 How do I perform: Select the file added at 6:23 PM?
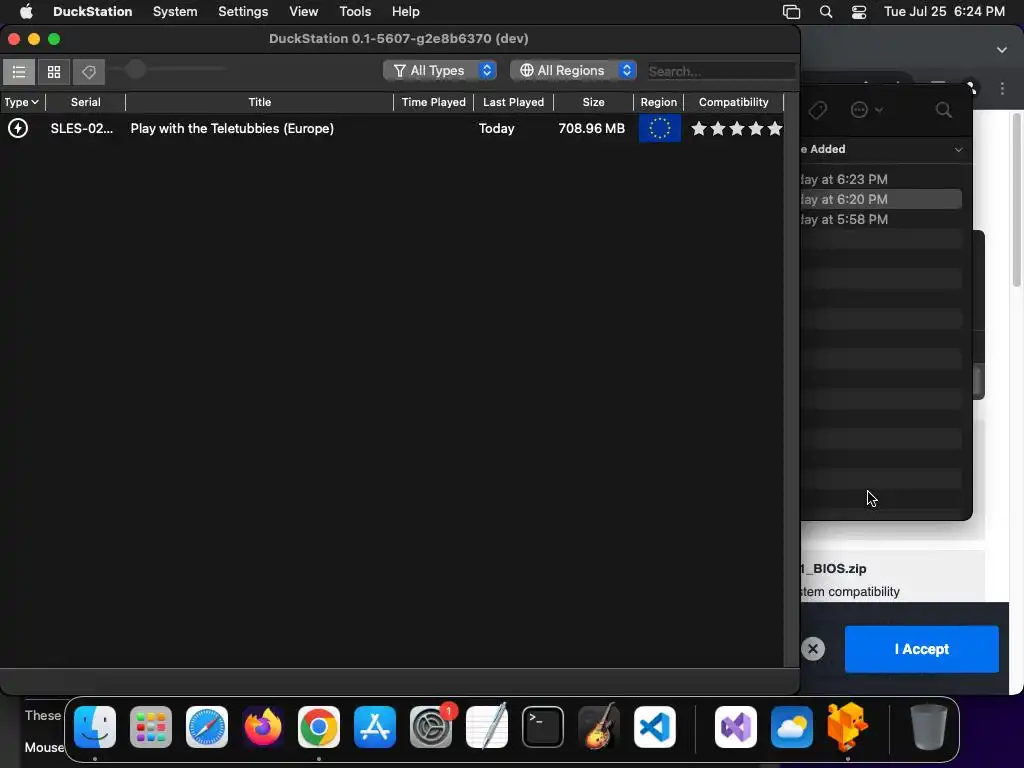pyautogui.click(x=881, y=179)
